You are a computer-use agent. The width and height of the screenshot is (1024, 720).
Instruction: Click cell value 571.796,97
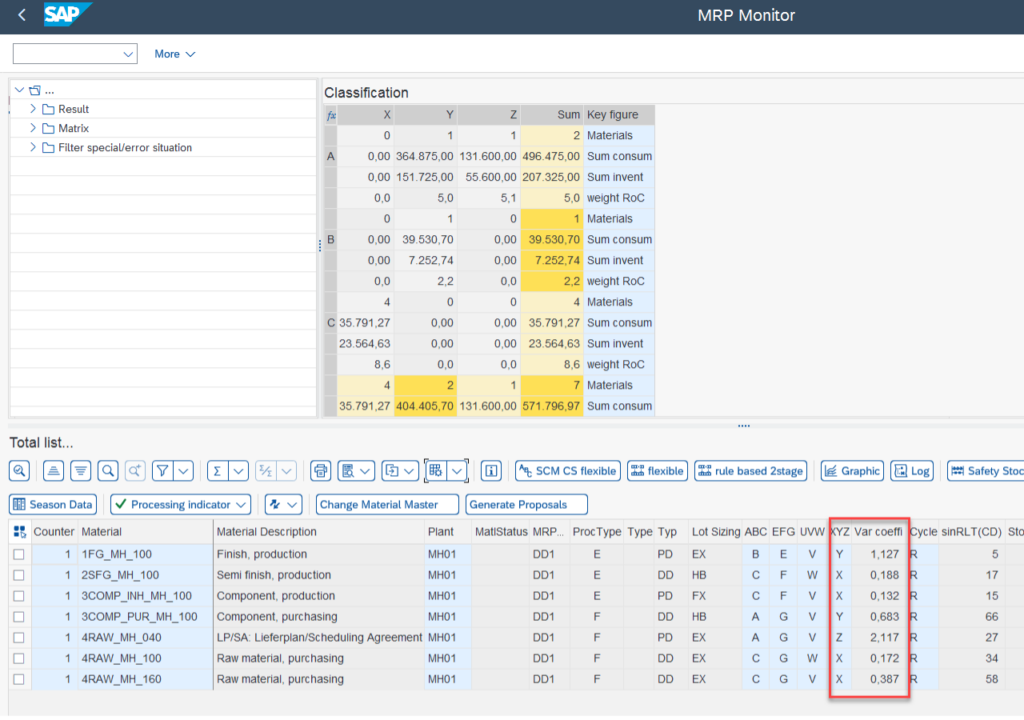(552, 406)
